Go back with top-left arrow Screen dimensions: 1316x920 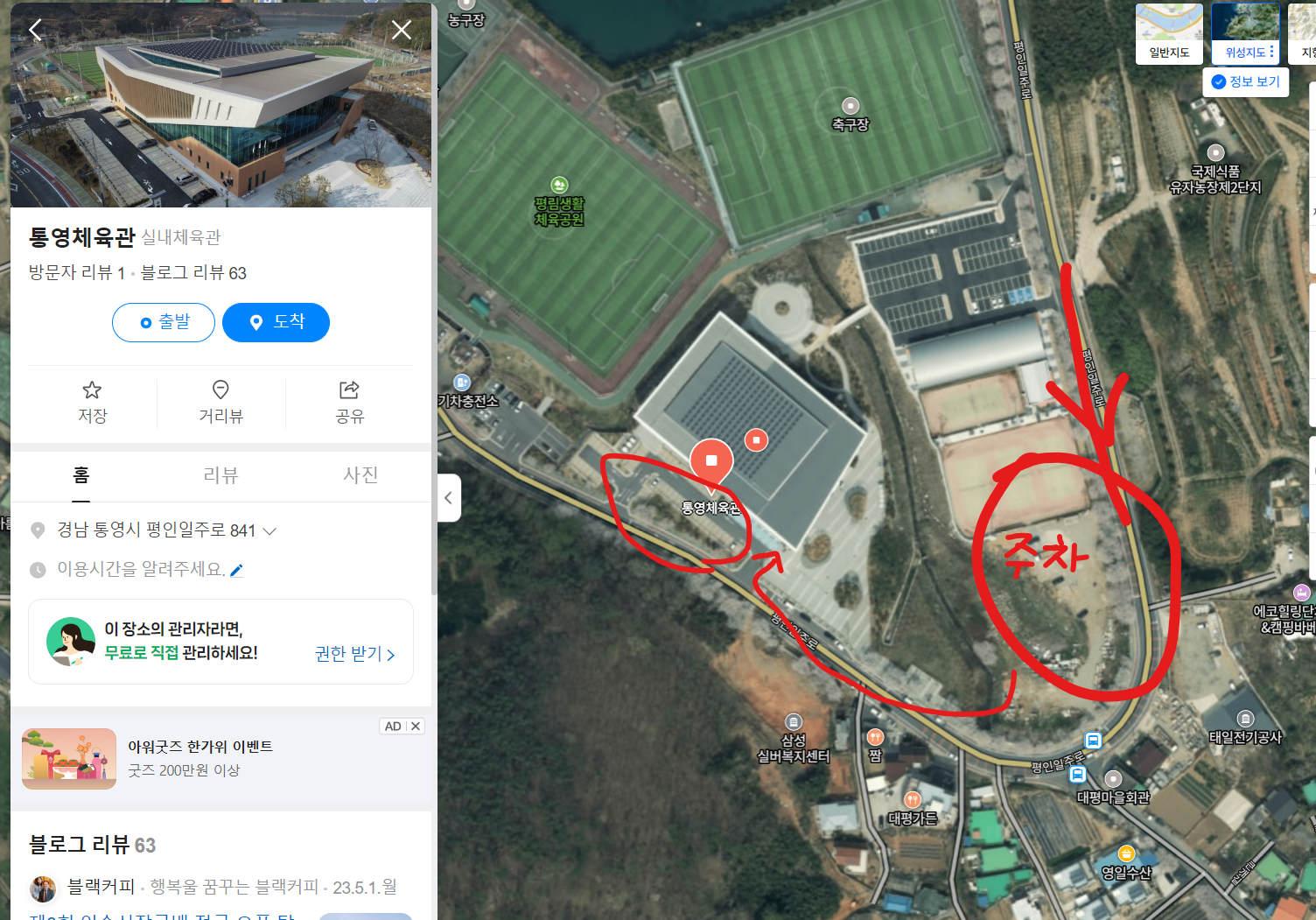click(36, 30)
